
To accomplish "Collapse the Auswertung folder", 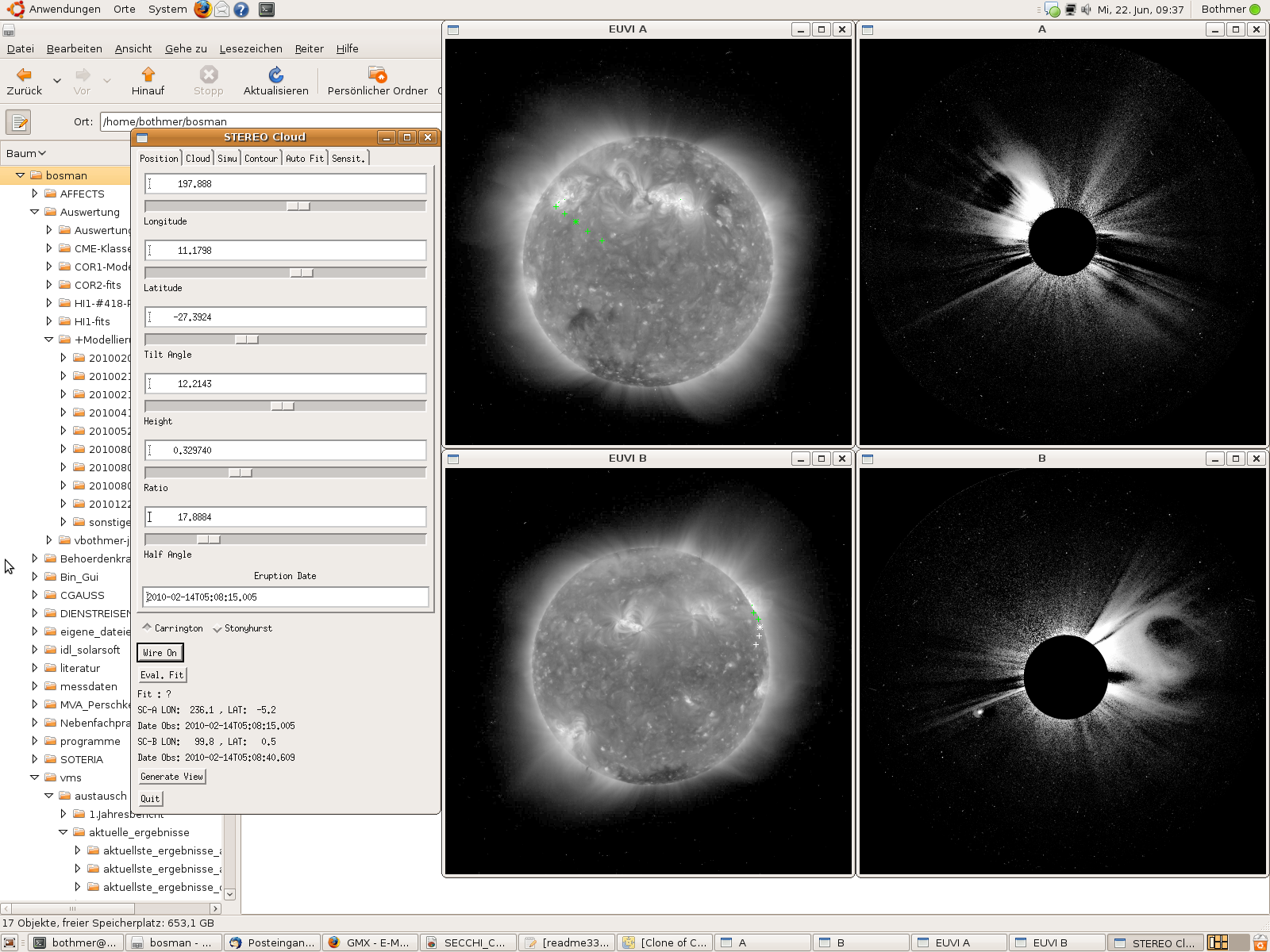I will point(34,212).
